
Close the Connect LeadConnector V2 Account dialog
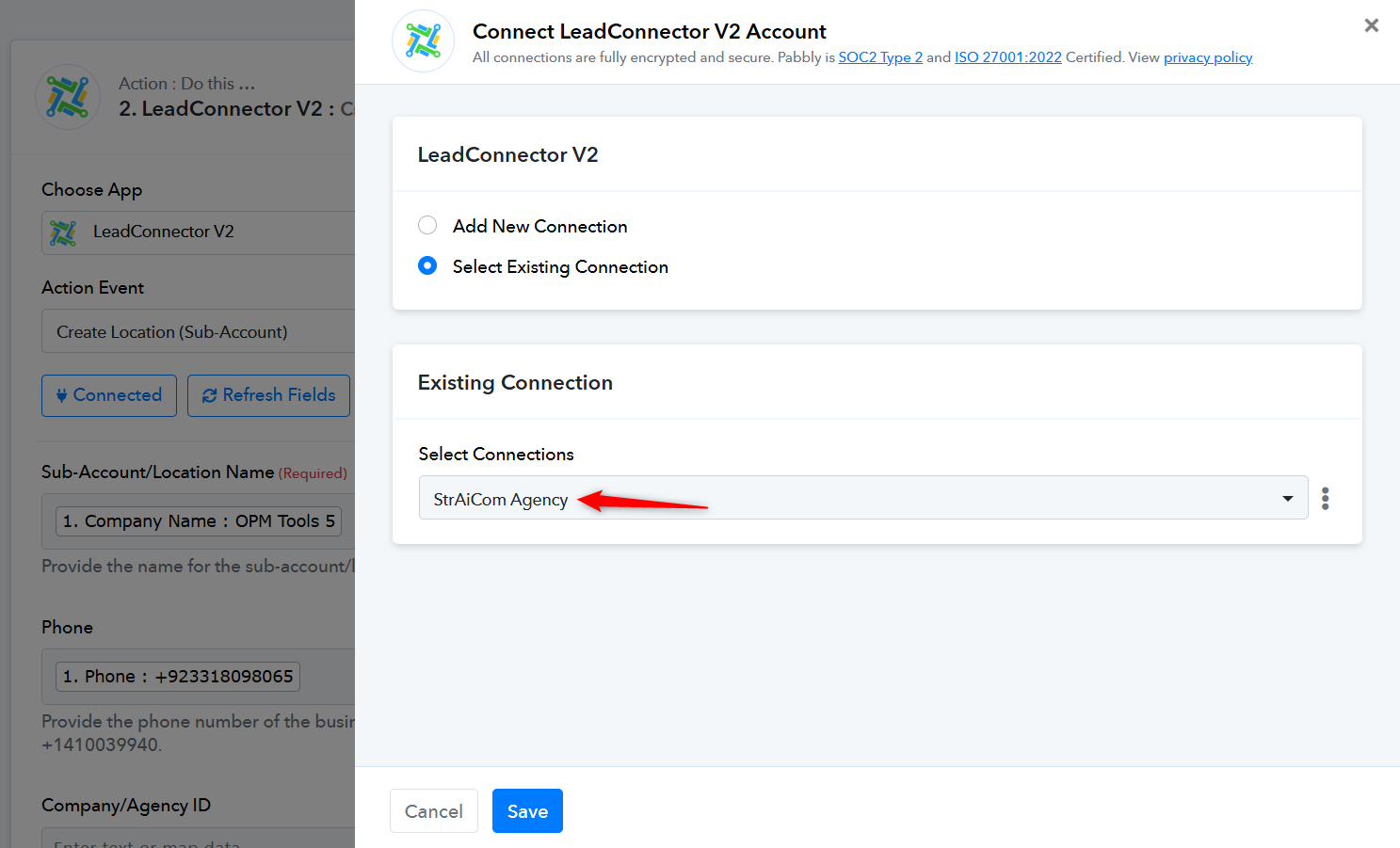1371,25
